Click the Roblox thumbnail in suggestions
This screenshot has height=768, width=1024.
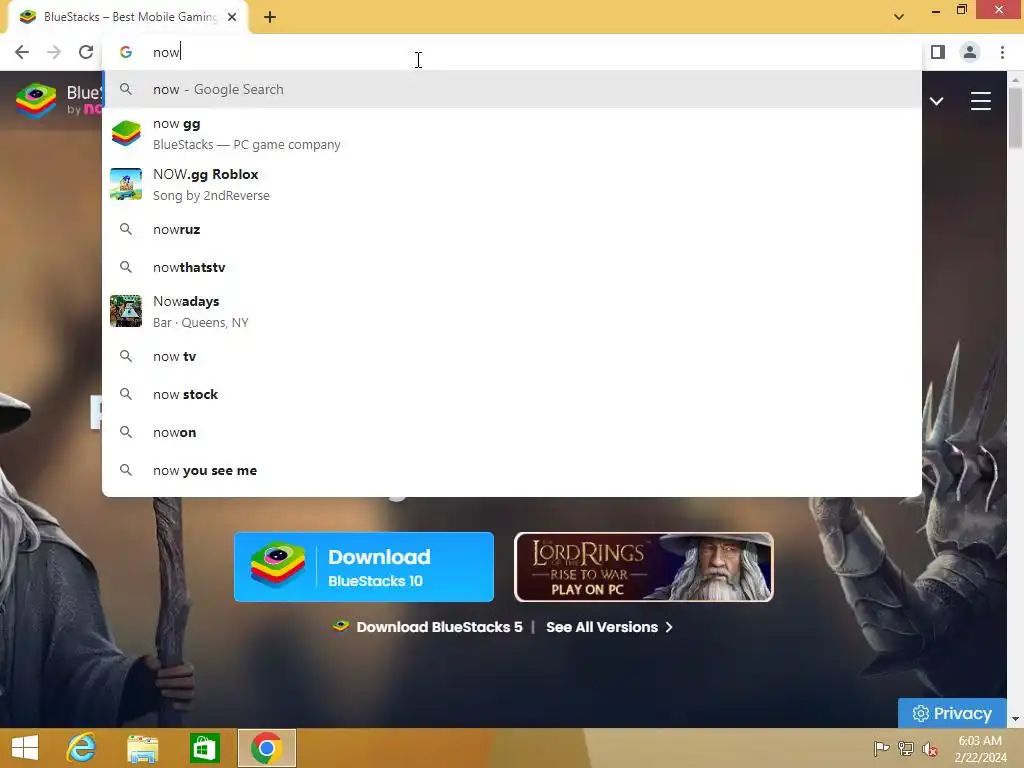[126, 184]
